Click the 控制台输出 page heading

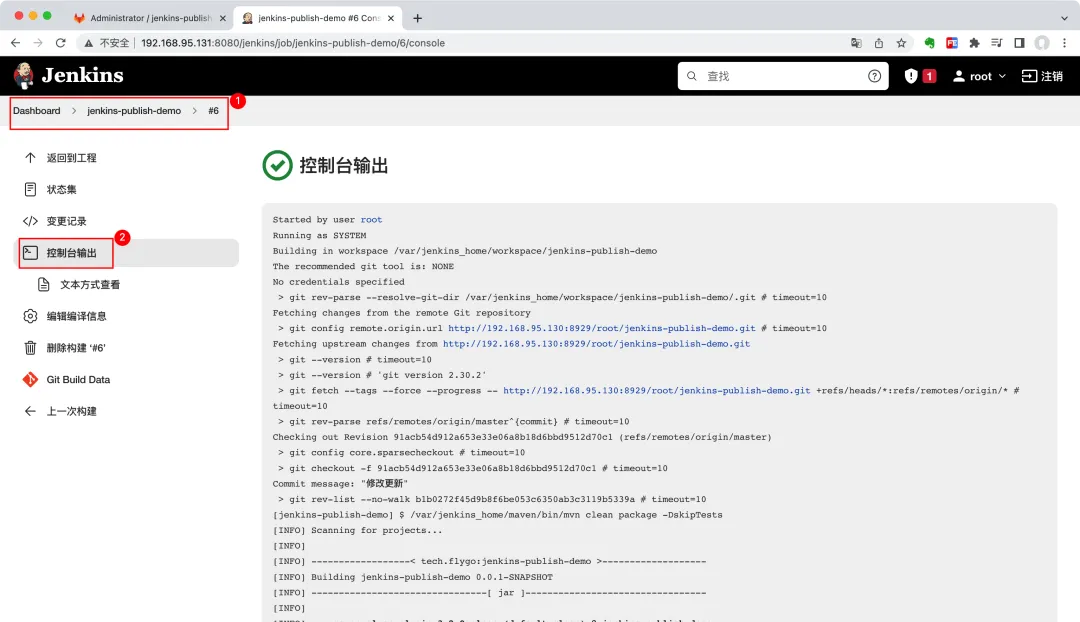tap(344, 165)
